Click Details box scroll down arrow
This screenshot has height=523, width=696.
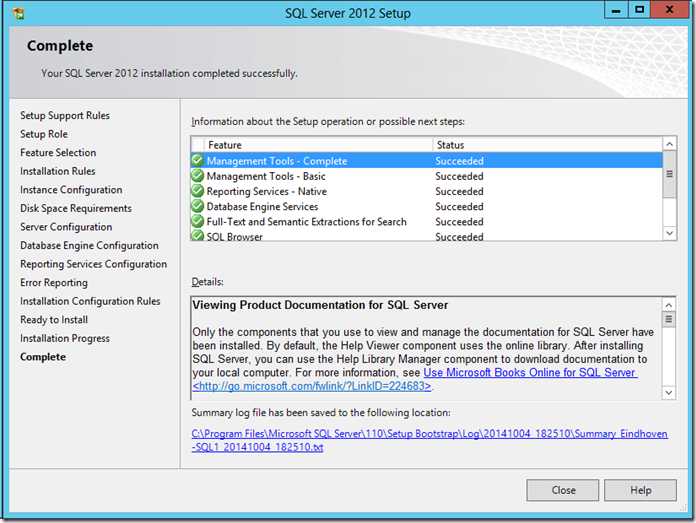click(x=669, y=392)
